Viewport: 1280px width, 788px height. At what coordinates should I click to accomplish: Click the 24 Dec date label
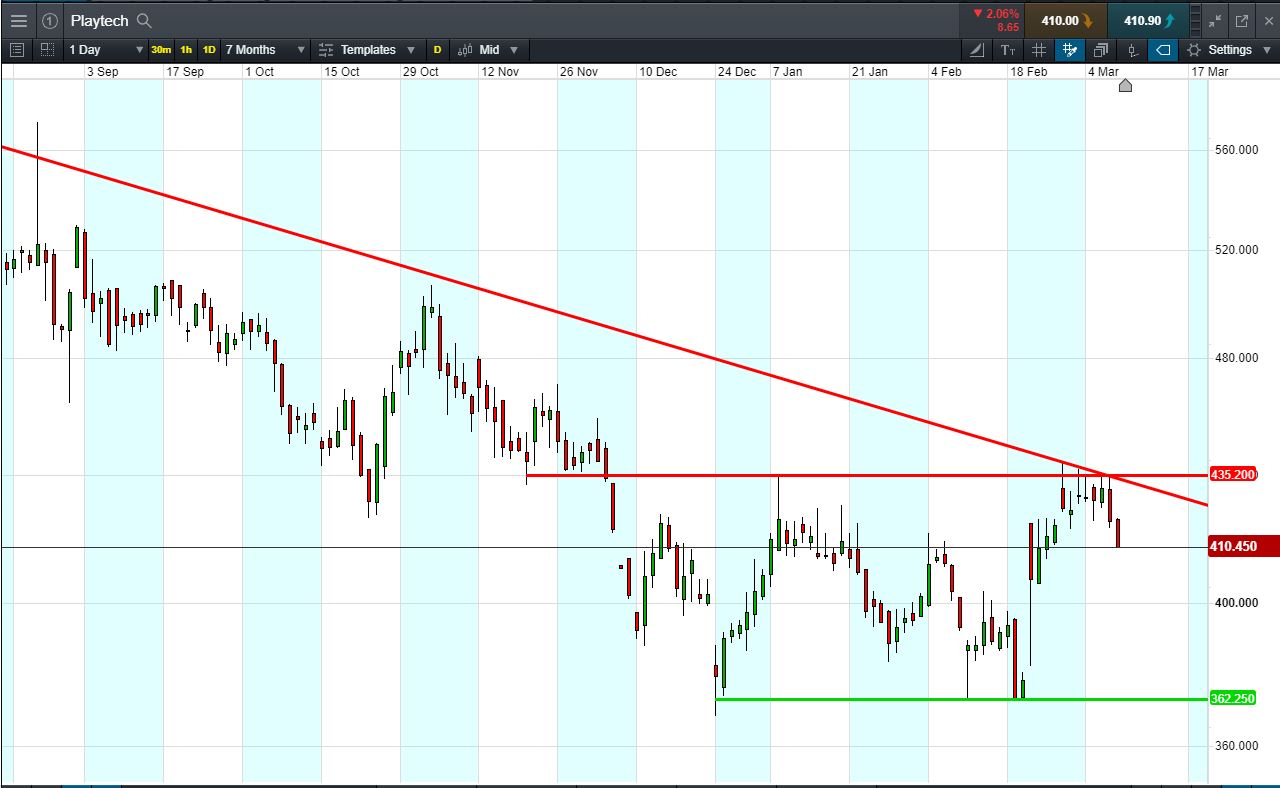pos(737,72)
